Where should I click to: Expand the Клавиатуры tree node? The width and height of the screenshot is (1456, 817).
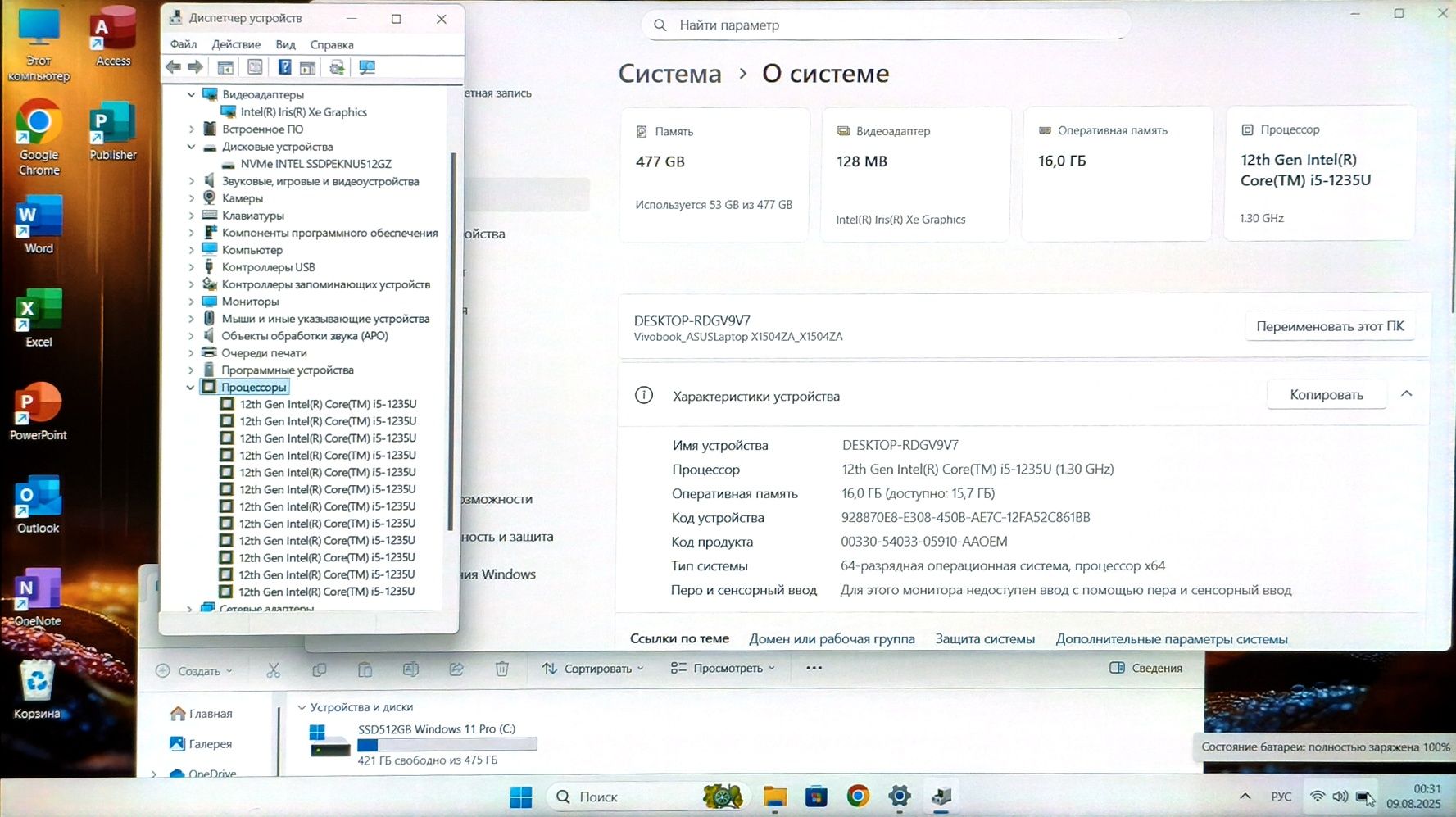(x=192, y=216)
